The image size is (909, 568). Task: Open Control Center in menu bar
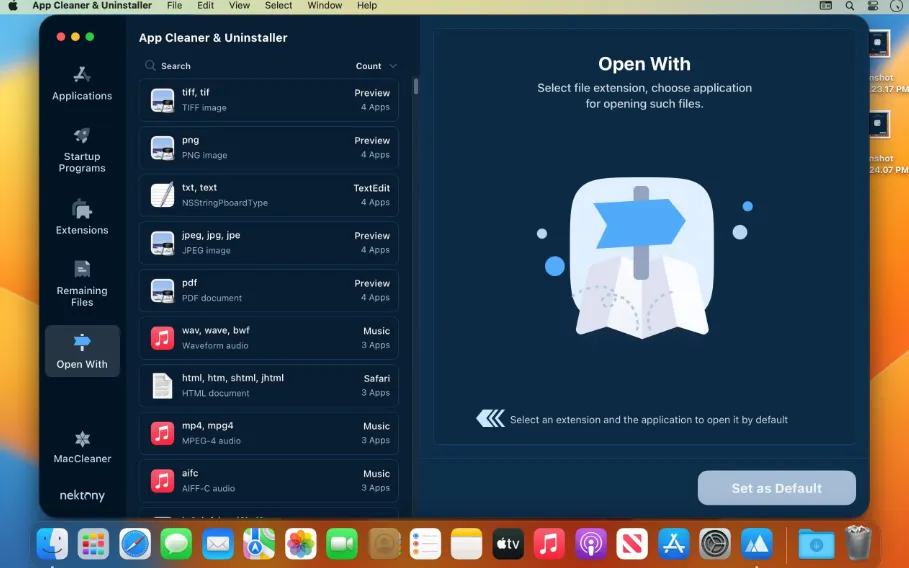872,6
